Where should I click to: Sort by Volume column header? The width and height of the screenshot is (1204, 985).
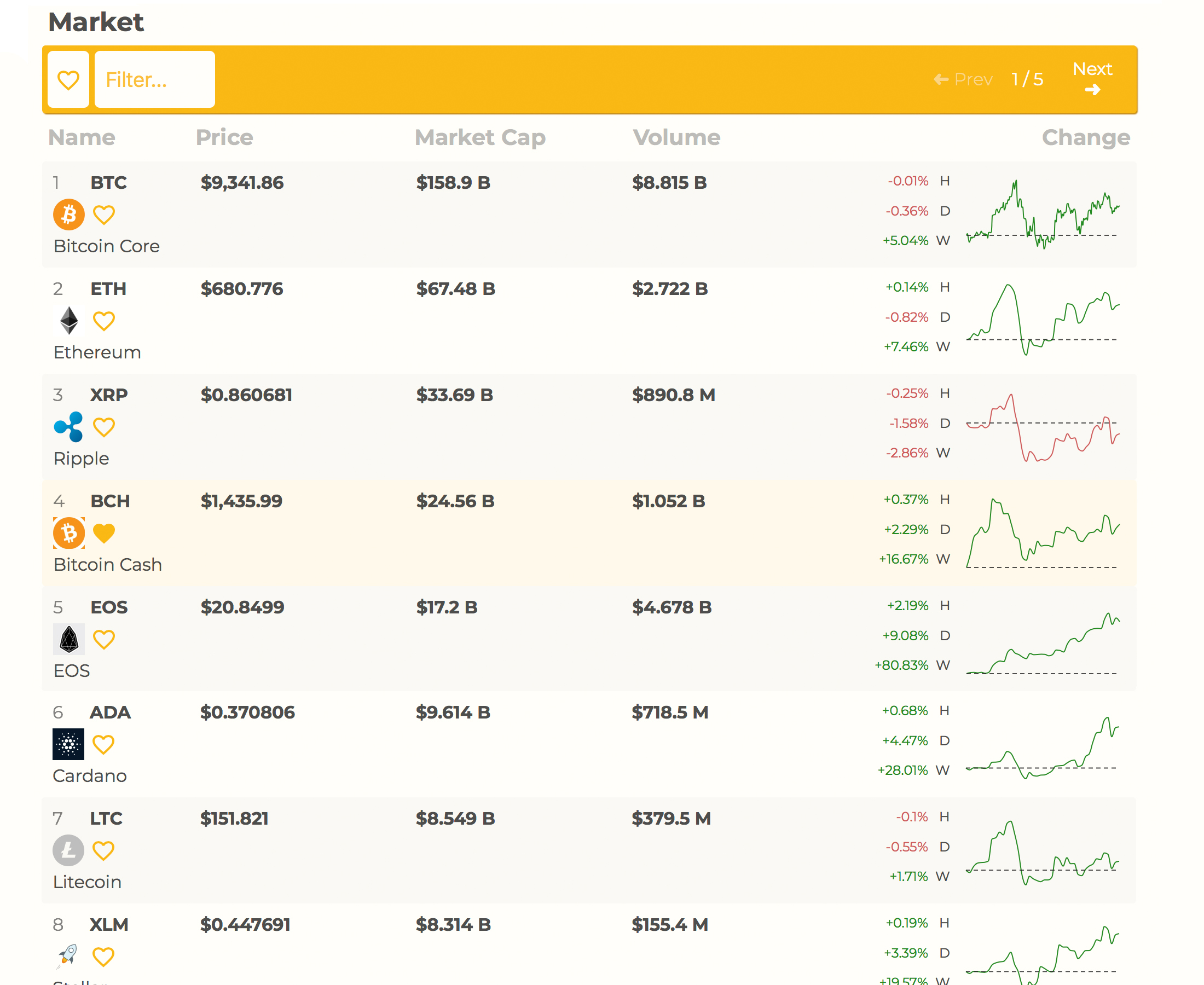click(676, 137)
